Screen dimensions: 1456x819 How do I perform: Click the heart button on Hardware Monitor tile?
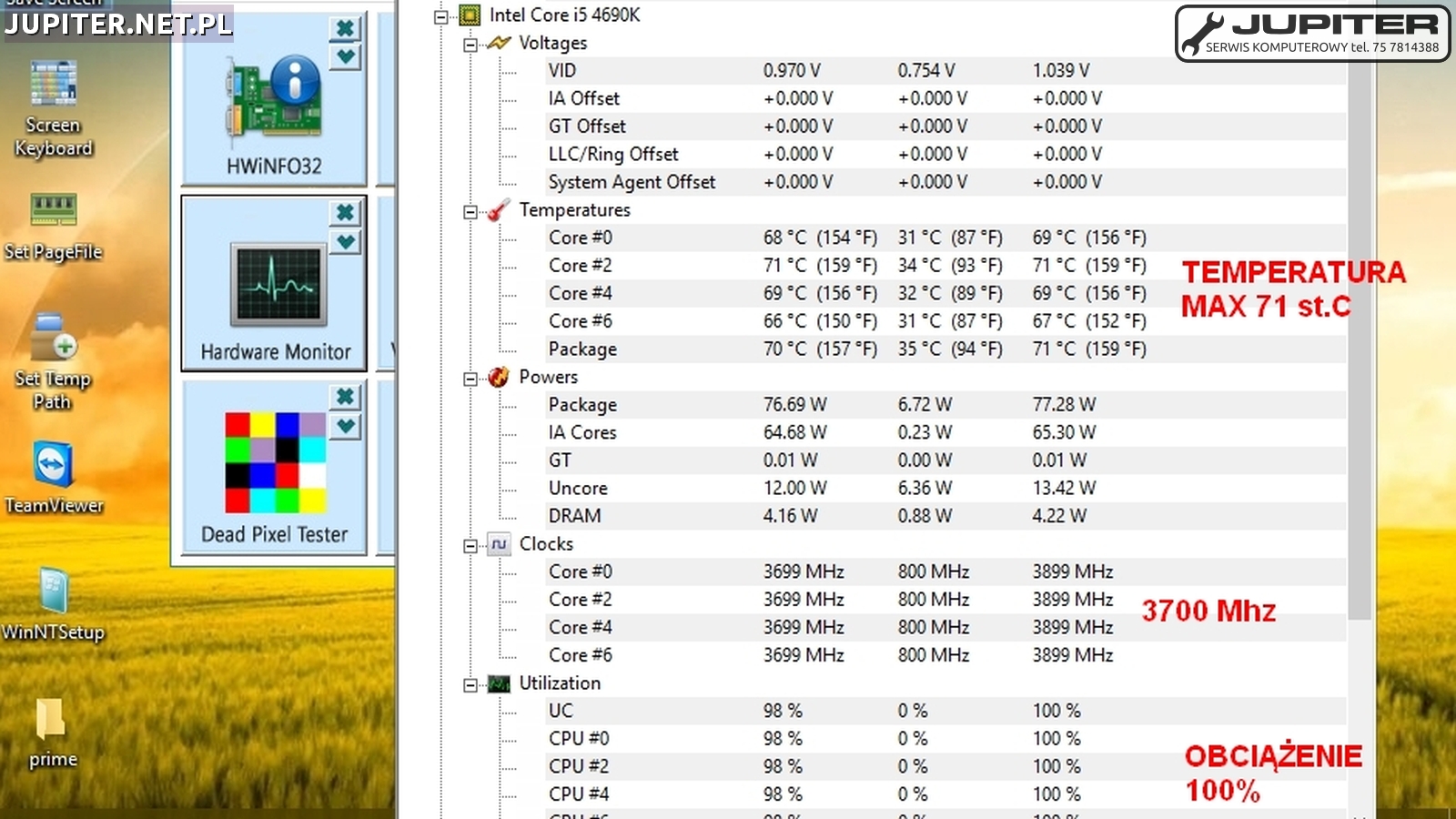tap(345, 242)
